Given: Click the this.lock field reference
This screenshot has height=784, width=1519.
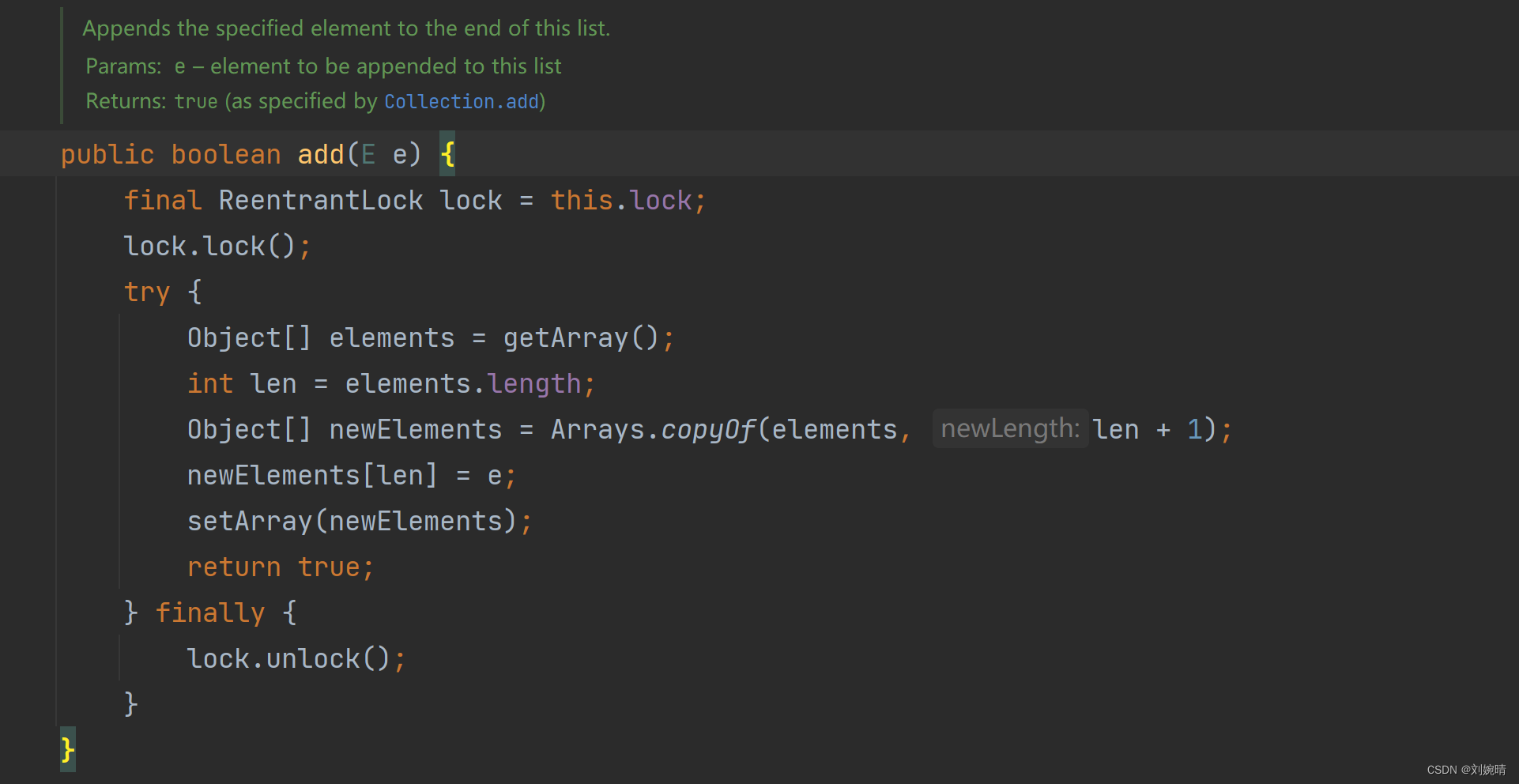Looking at the screenshot, I should point(621,201).
